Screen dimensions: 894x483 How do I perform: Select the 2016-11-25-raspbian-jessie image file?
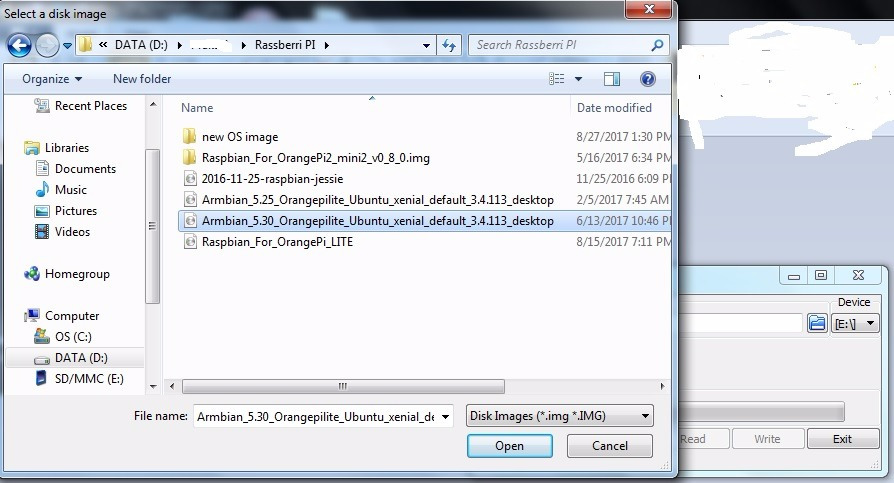272,179
